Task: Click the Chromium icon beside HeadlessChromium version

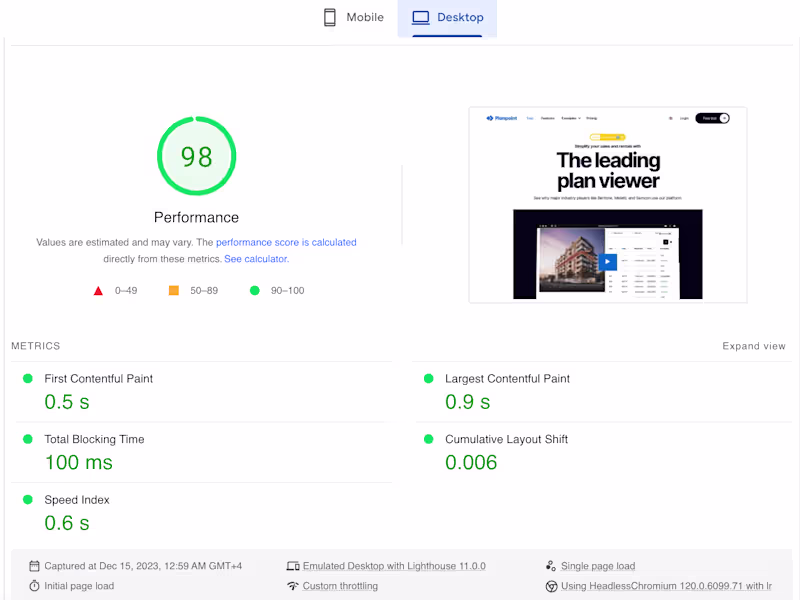Action: point(551,586)
